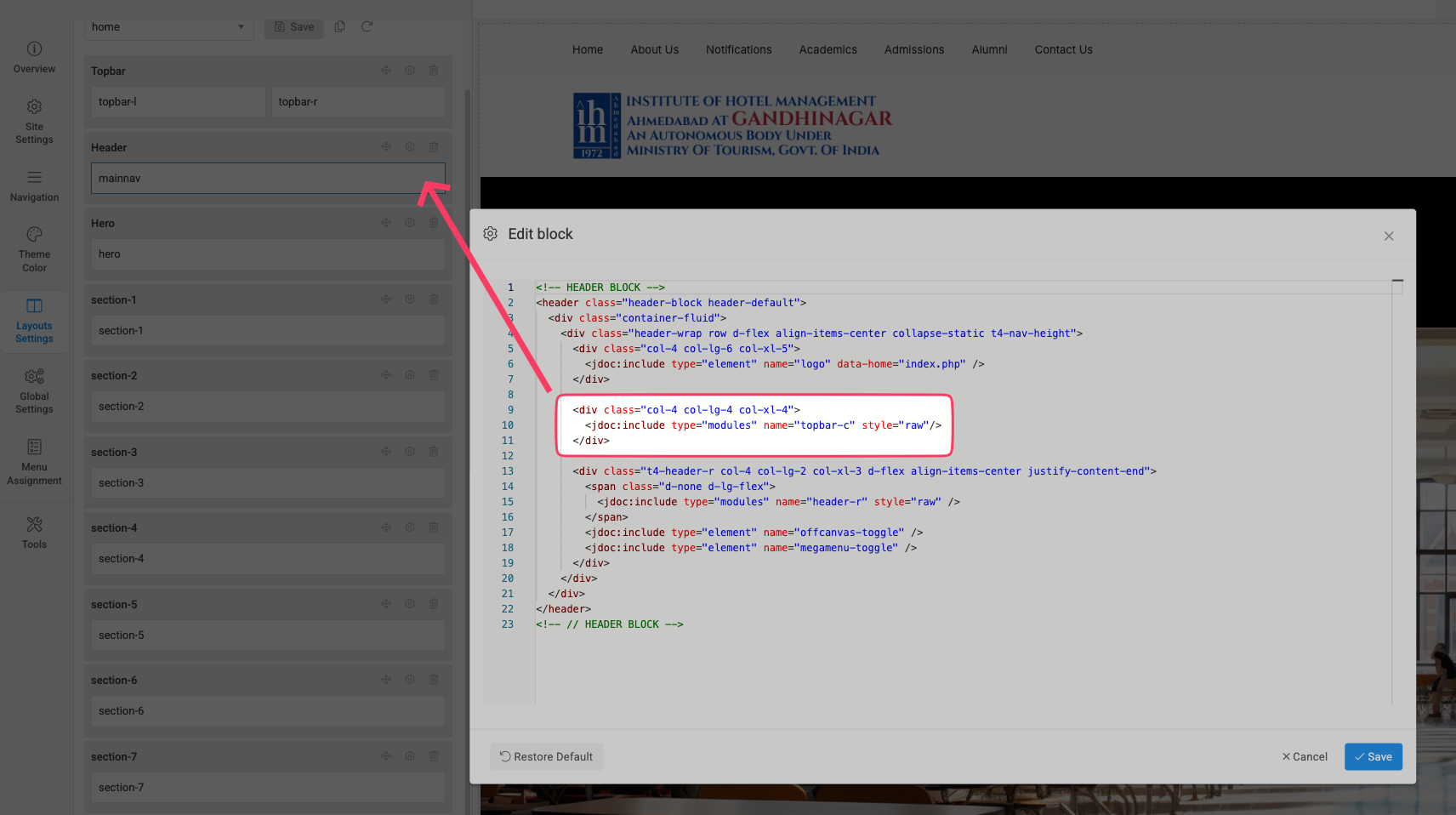This screenshot has width=1456, height=815.
Task: Open the Tools sidebar item
Action: point(34,533)
